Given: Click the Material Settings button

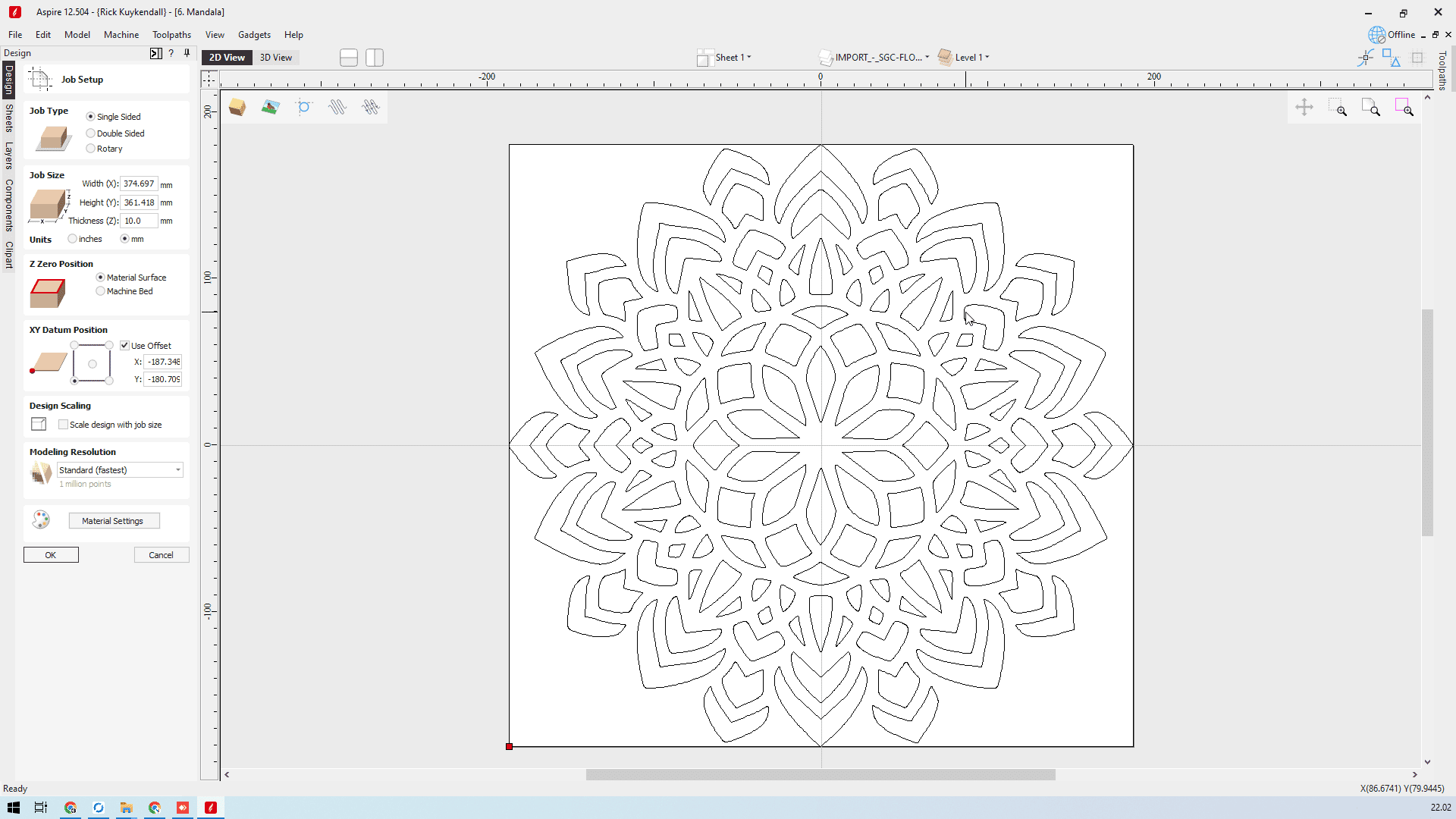Looking at the screenshot, I should (x=114, y=521).
